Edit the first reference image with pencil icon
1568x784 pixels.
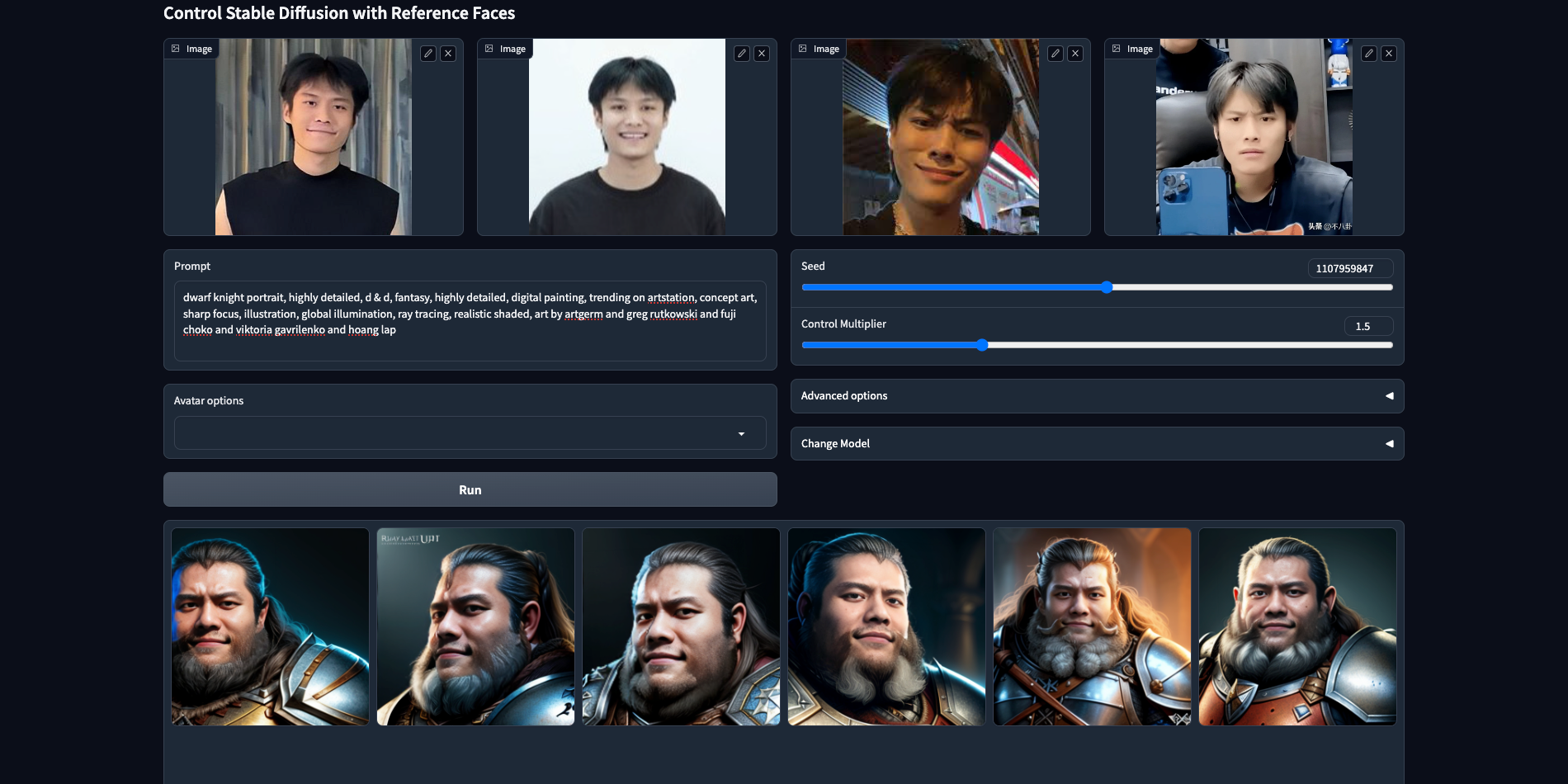(x=428, y=54)
